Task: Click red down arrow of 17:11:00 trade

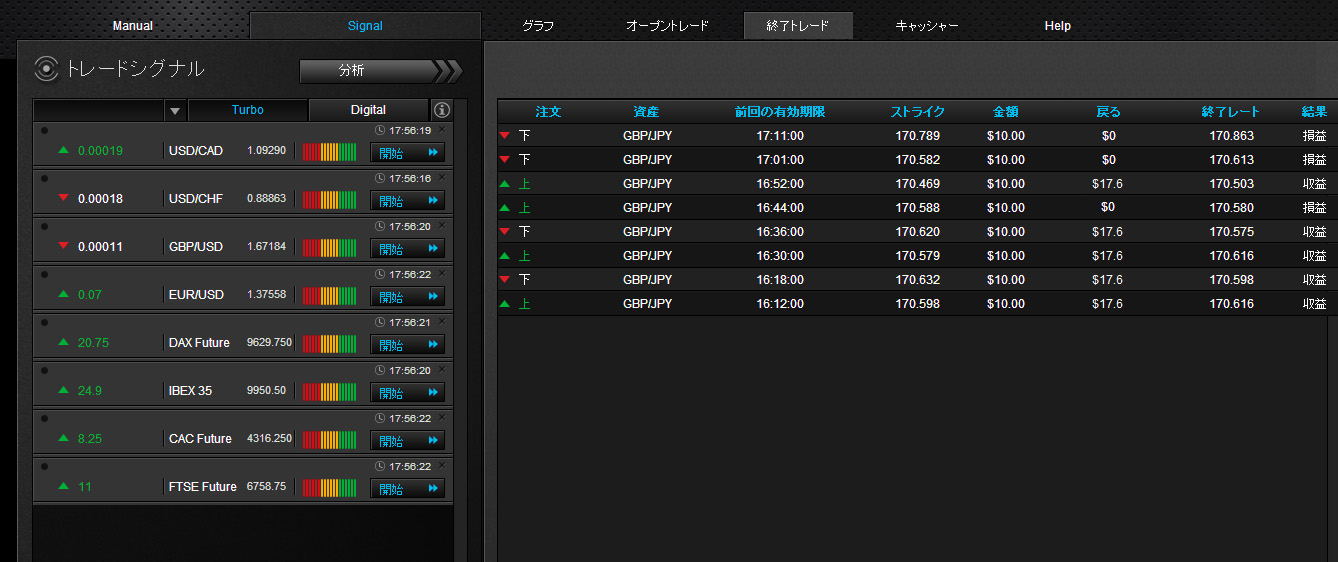Action: pos(505,135)
